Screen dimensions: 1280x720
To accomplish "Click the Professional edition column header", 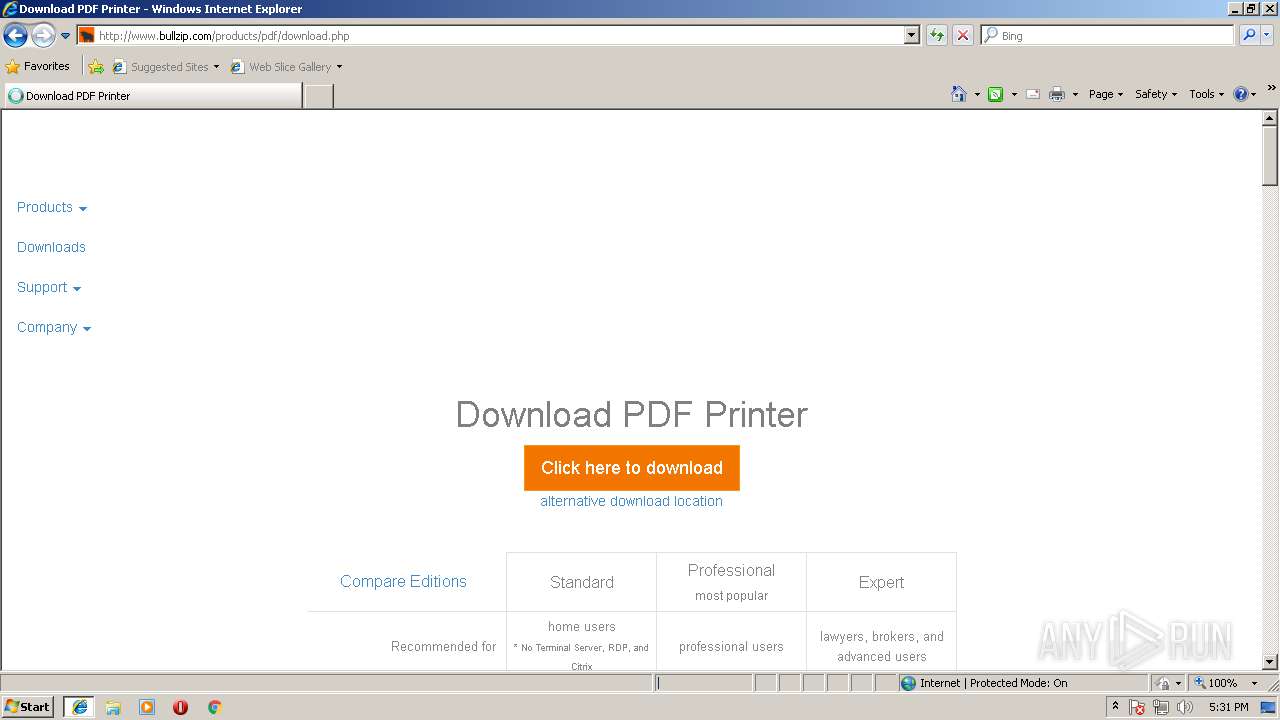I will (x=731, y=581).
